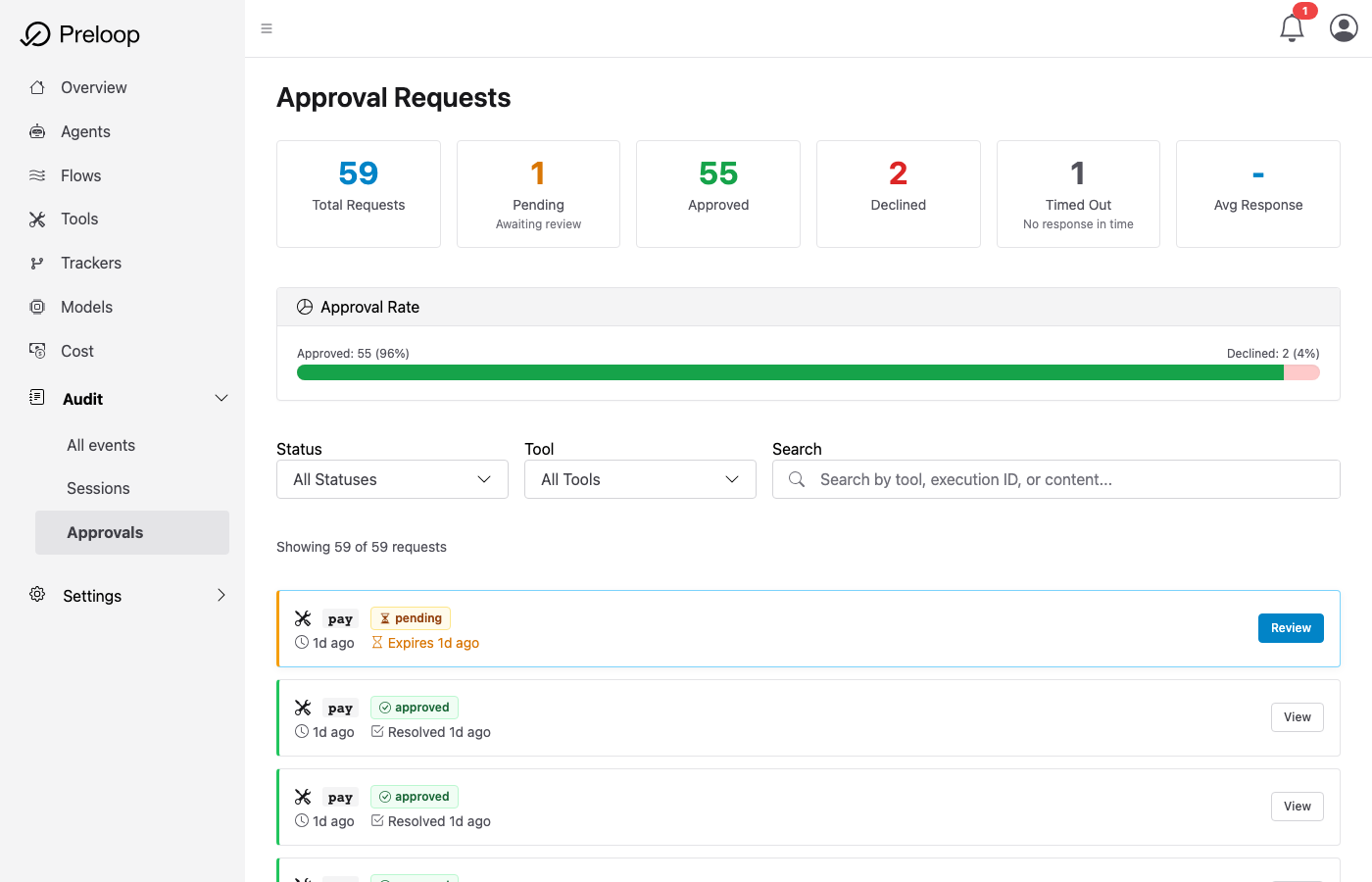This screenshot has height=882, width=1372.
Task: Click the Declined stat card
Action: 899,194
